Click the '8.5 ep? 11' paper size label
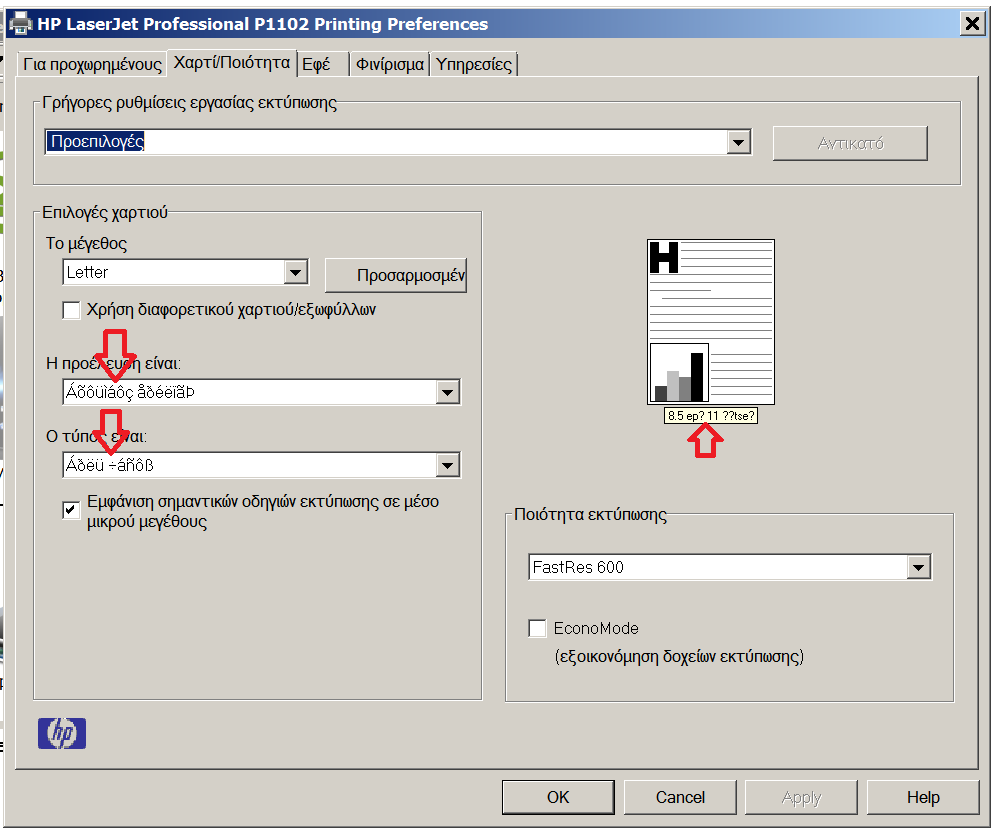The height and width of the screenshot is (835, 991). coord(709,415)
